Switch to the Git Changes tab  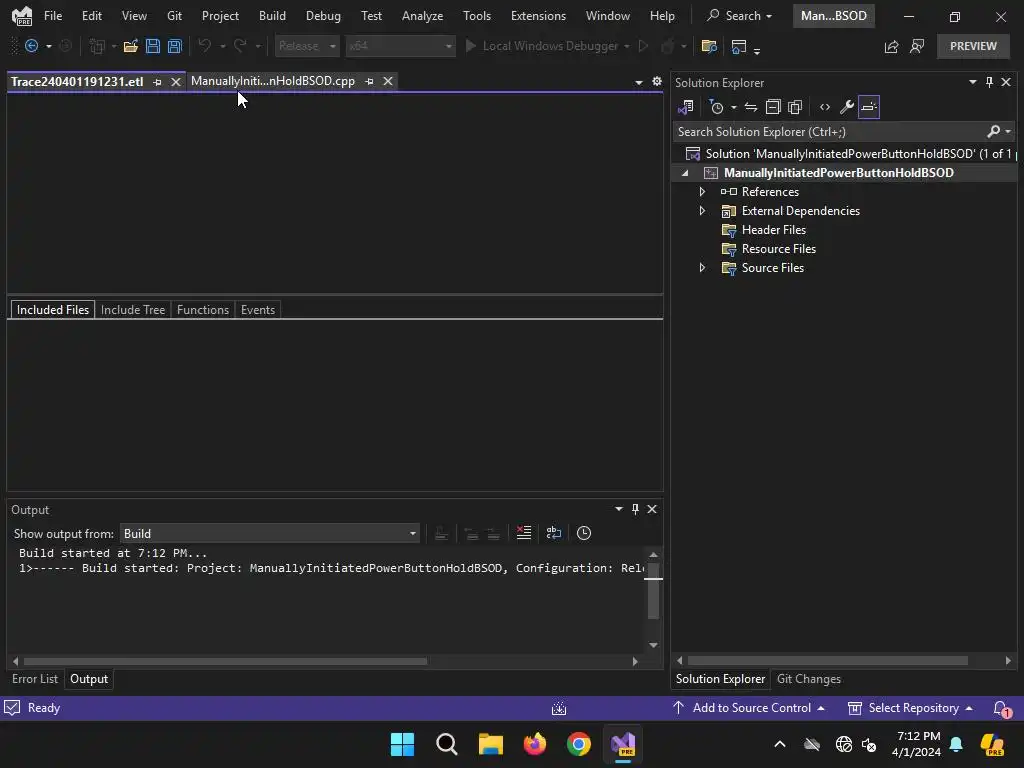pos(808,679)
